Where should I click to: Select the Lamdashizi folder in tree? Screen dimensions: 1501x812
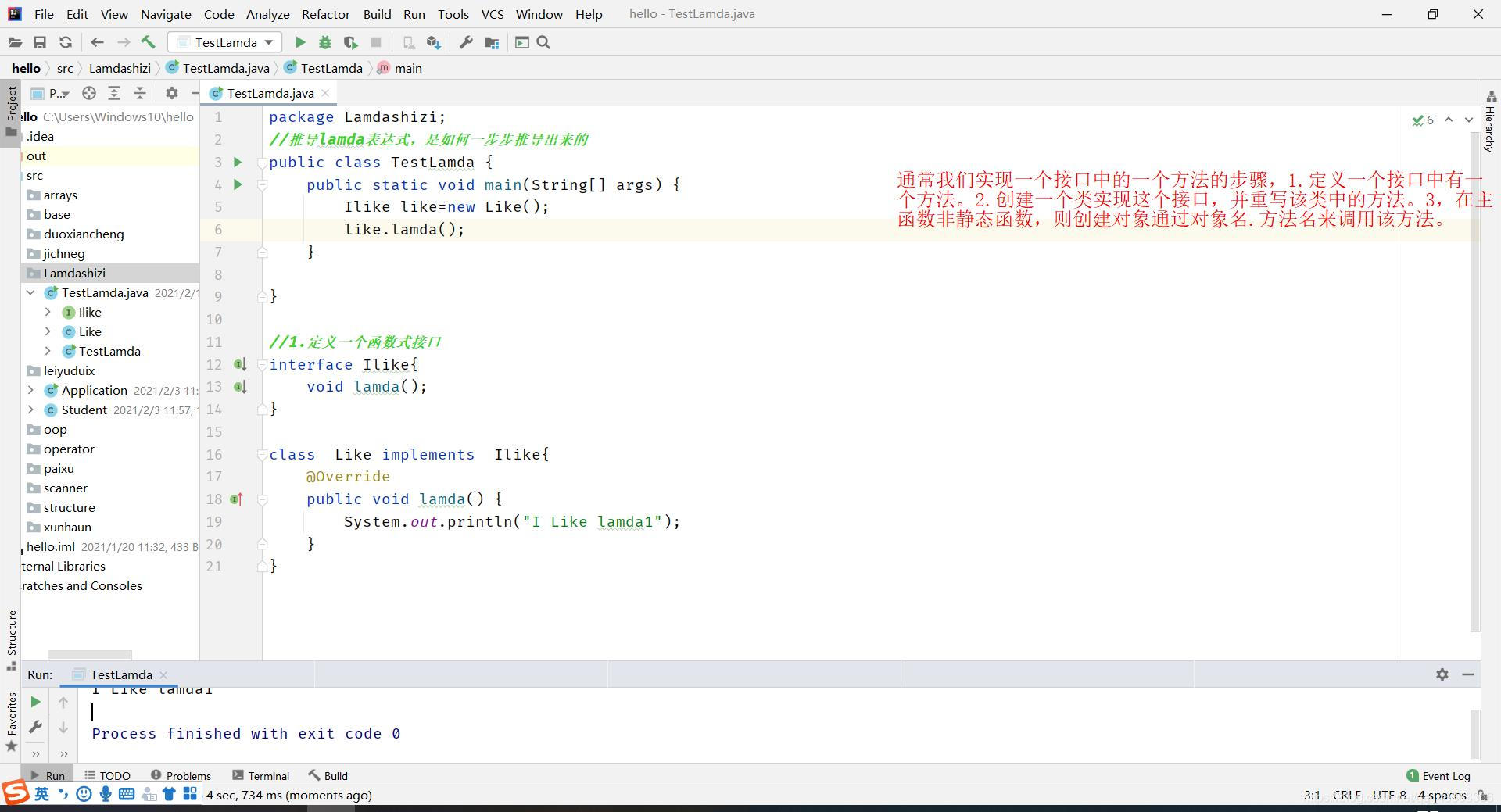coord(74,273)
